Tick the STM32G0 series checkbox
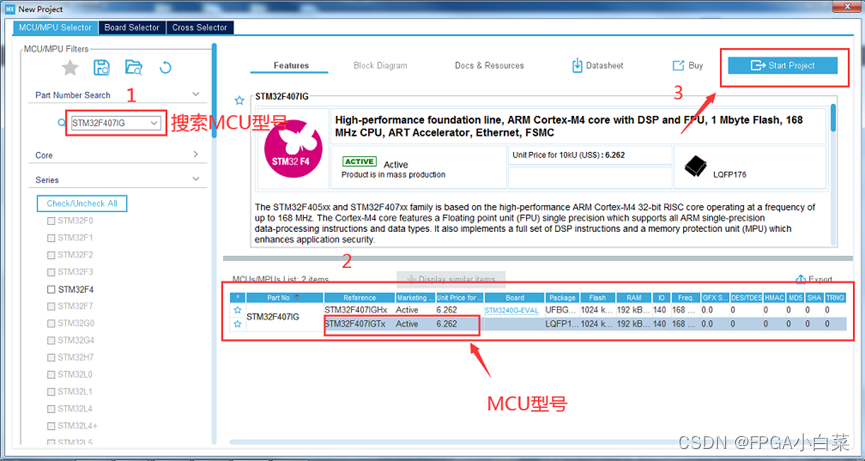 click(51, 323)
